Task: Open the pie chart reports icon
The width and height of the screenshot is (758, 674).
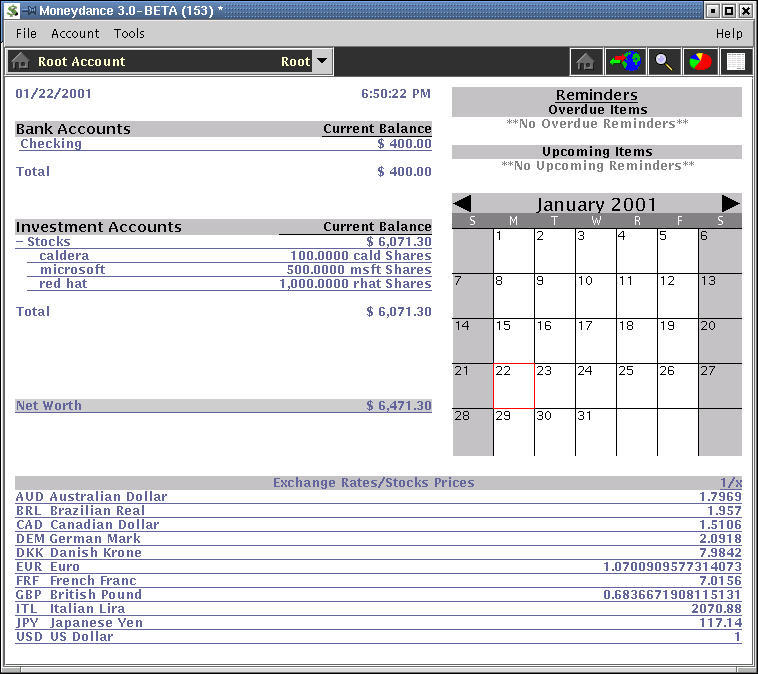Action: 700,61
